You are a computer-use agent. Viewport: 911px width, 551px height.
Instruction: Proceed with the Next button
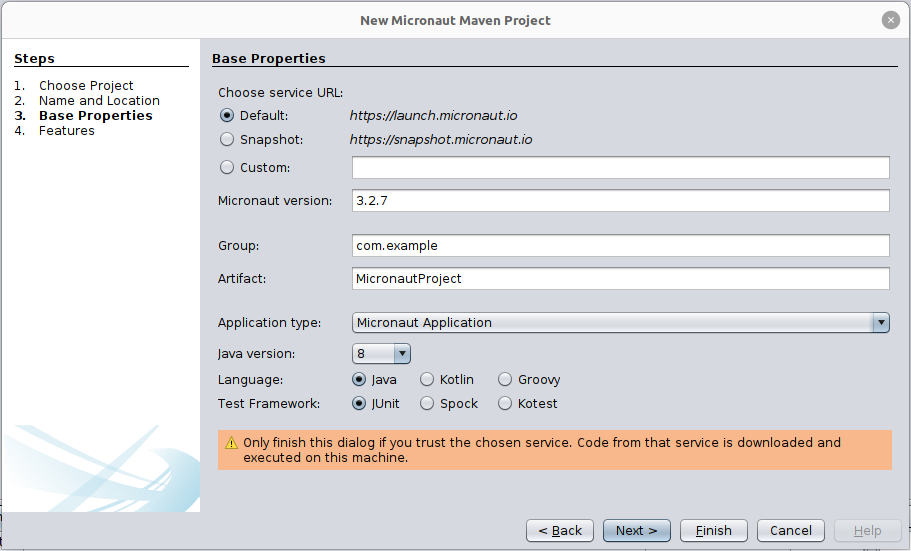[x=637, y=531]
